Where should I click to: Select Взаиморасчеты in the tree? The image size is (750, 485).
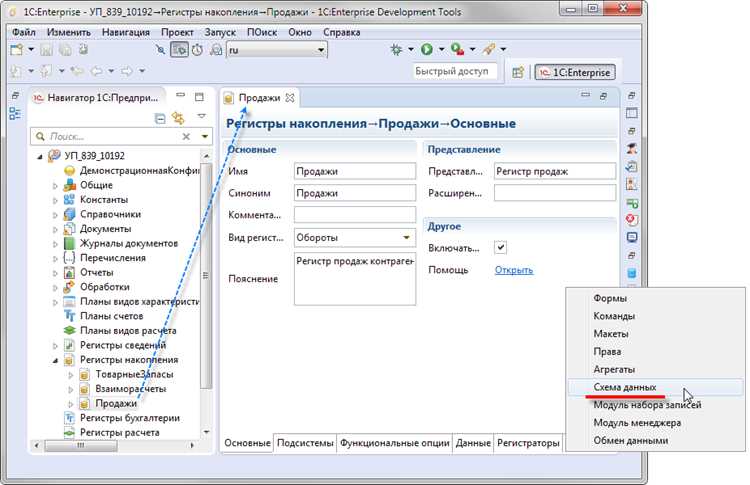tap(131, 389)
